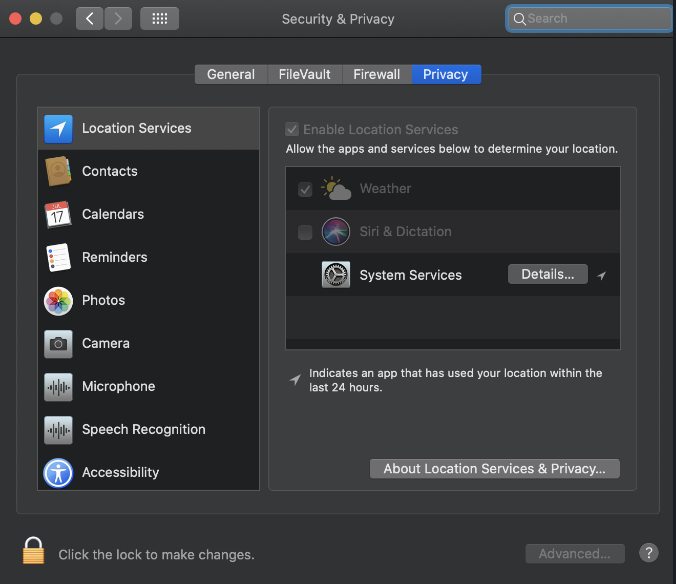Select Camera label in sidebar
The width and height of the screenshot is (676, 584).
point(106,344)
